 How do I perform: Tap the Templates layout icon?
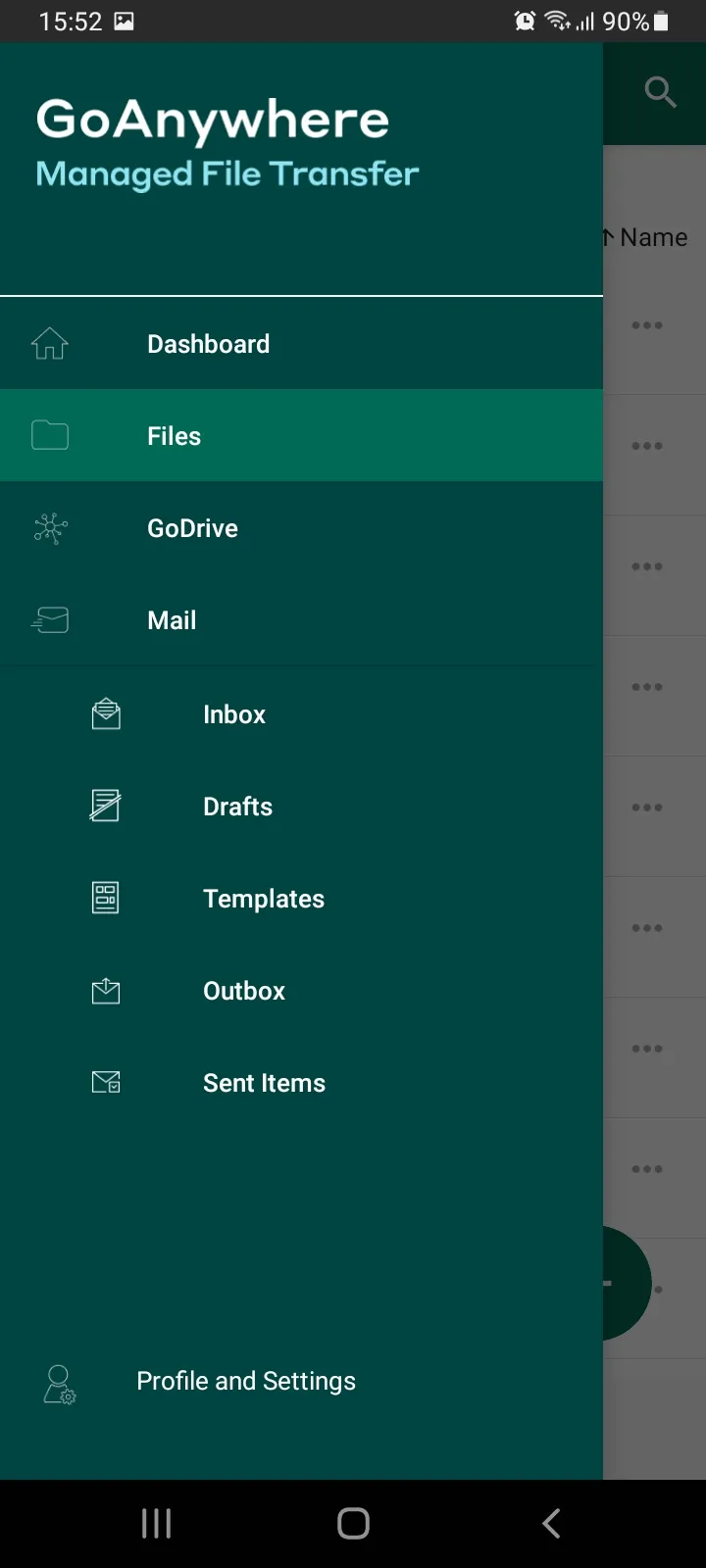[x=106, y=898]
